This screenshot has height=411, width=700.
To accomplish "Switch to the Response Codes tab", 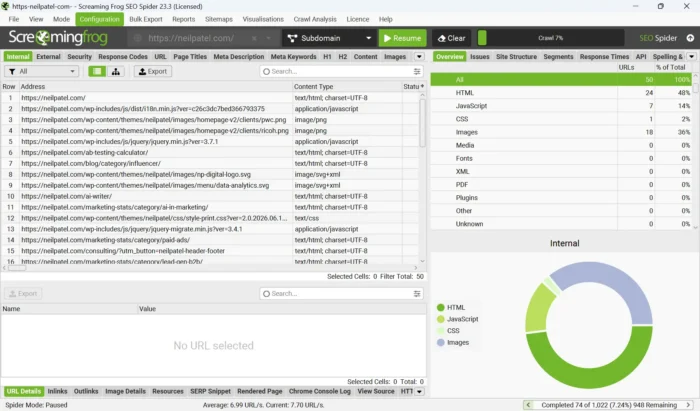I will [123, 57].
